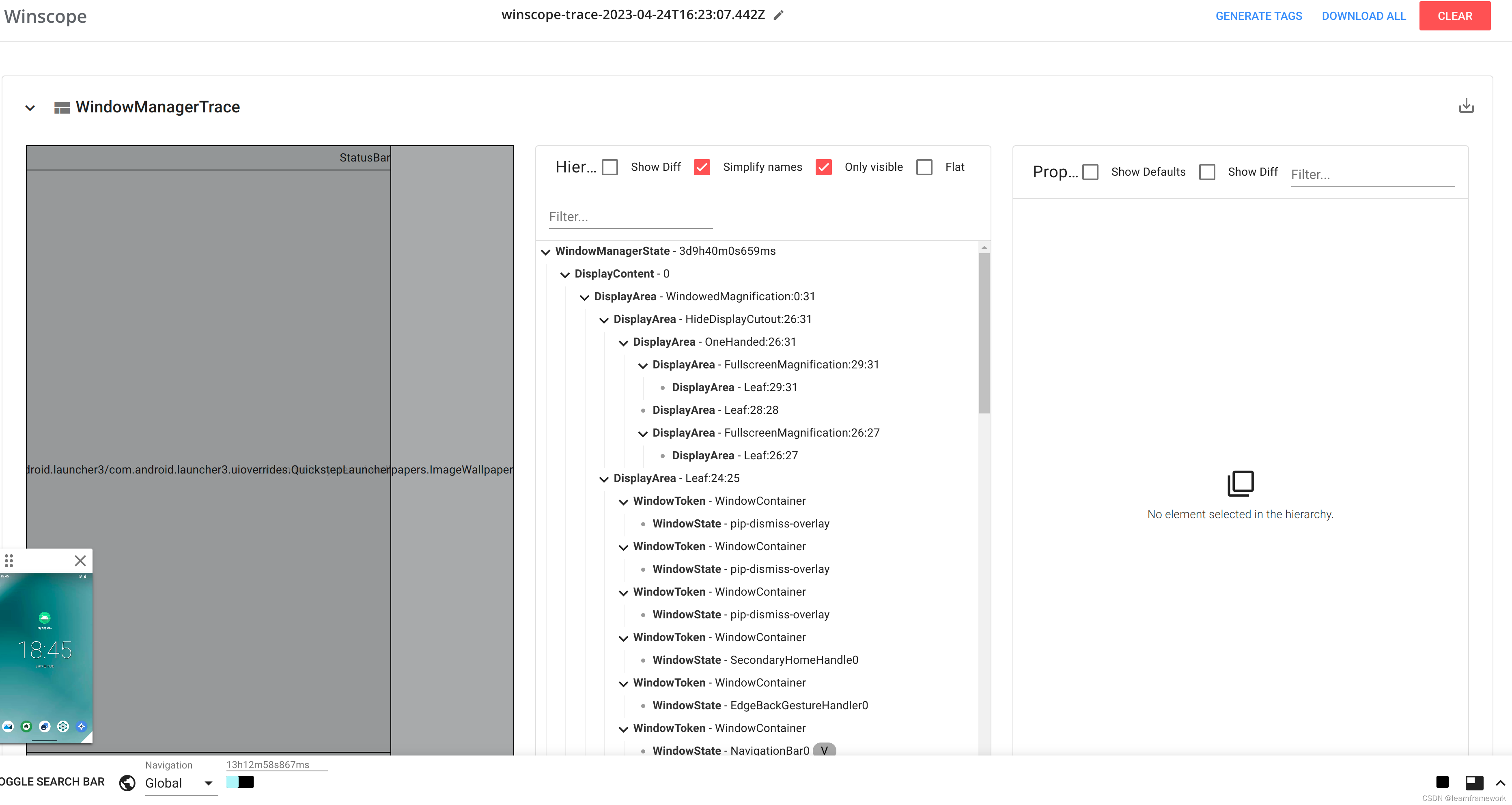
Task: Toggle the Show Diff checkbox in hierarchy panel
Action: (x=612, y=167)
